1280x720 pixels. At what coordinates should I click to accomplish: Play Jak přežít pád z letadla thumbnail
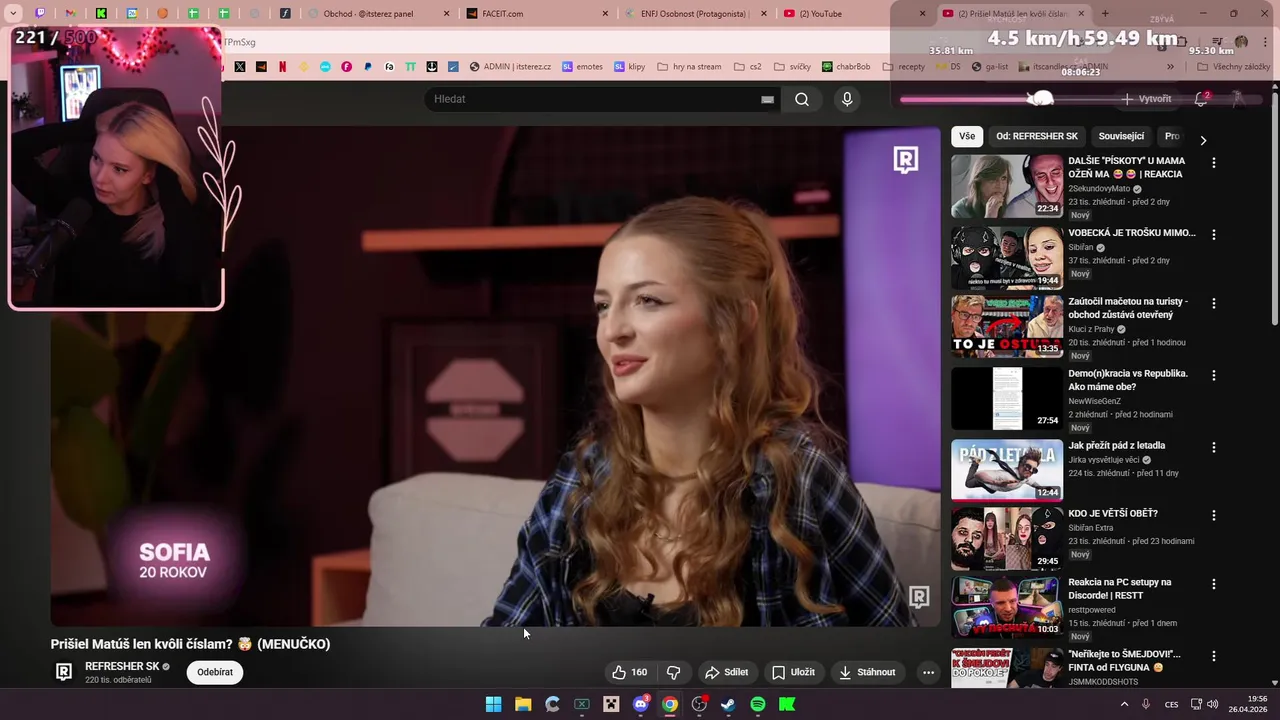point(1007,470)
